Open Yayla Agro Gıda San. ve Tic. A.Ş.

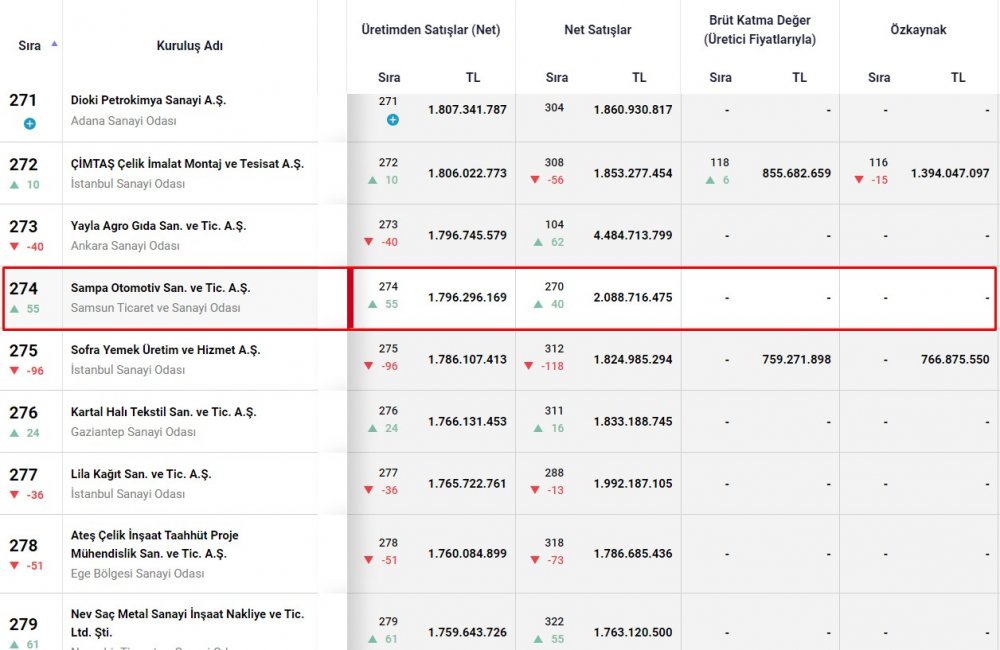pyautogui.click(x=158, y=226)
